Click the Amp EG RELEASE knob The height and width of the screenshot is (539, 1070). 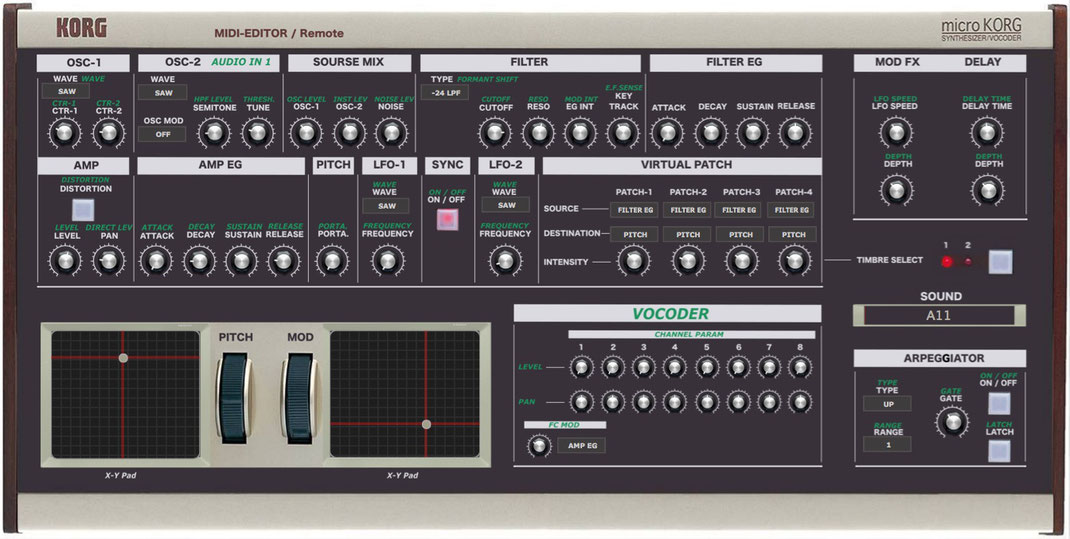[x=284, y=261]
